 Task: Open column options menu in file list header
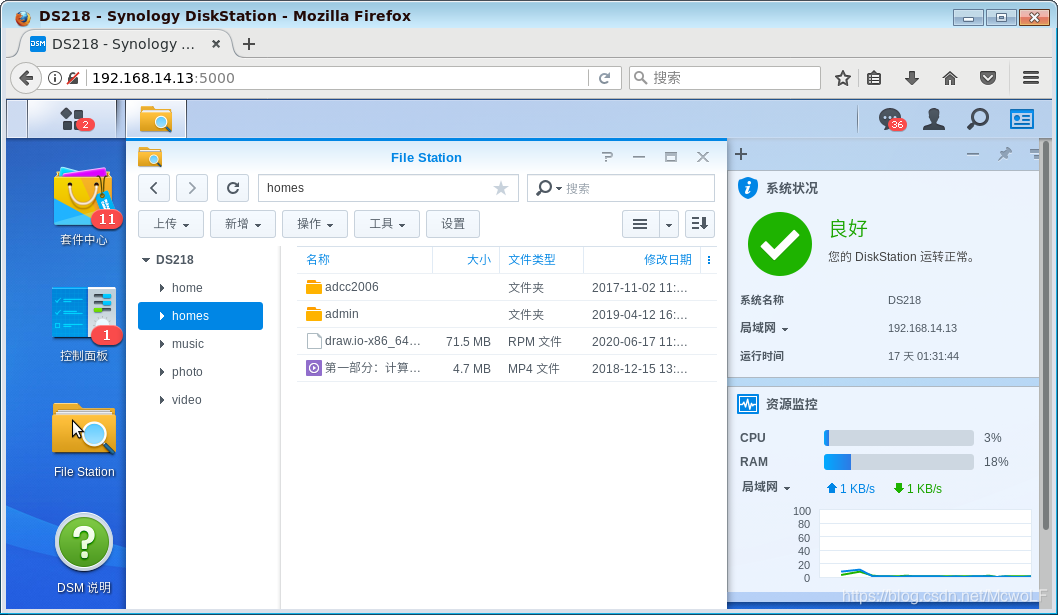(708, 260)
